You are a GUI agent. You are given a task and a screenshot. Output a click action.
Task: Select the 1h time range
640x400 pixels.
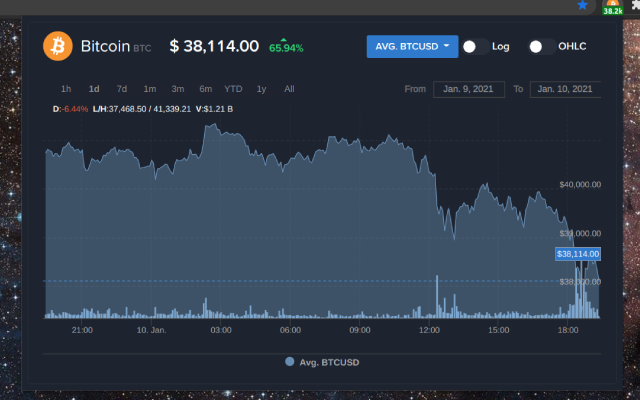[66, 89]
